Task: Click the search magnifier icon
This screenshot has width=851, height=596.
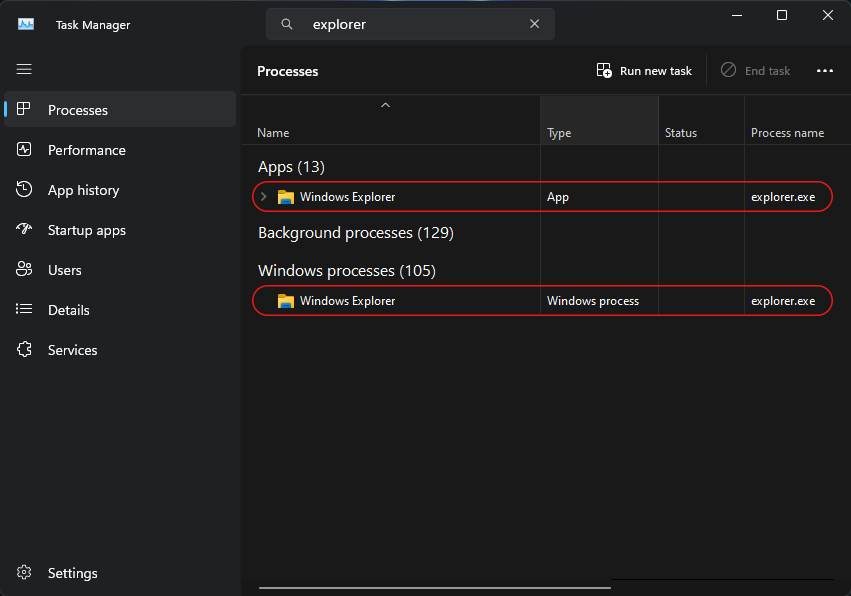Action: click(287, 24)
